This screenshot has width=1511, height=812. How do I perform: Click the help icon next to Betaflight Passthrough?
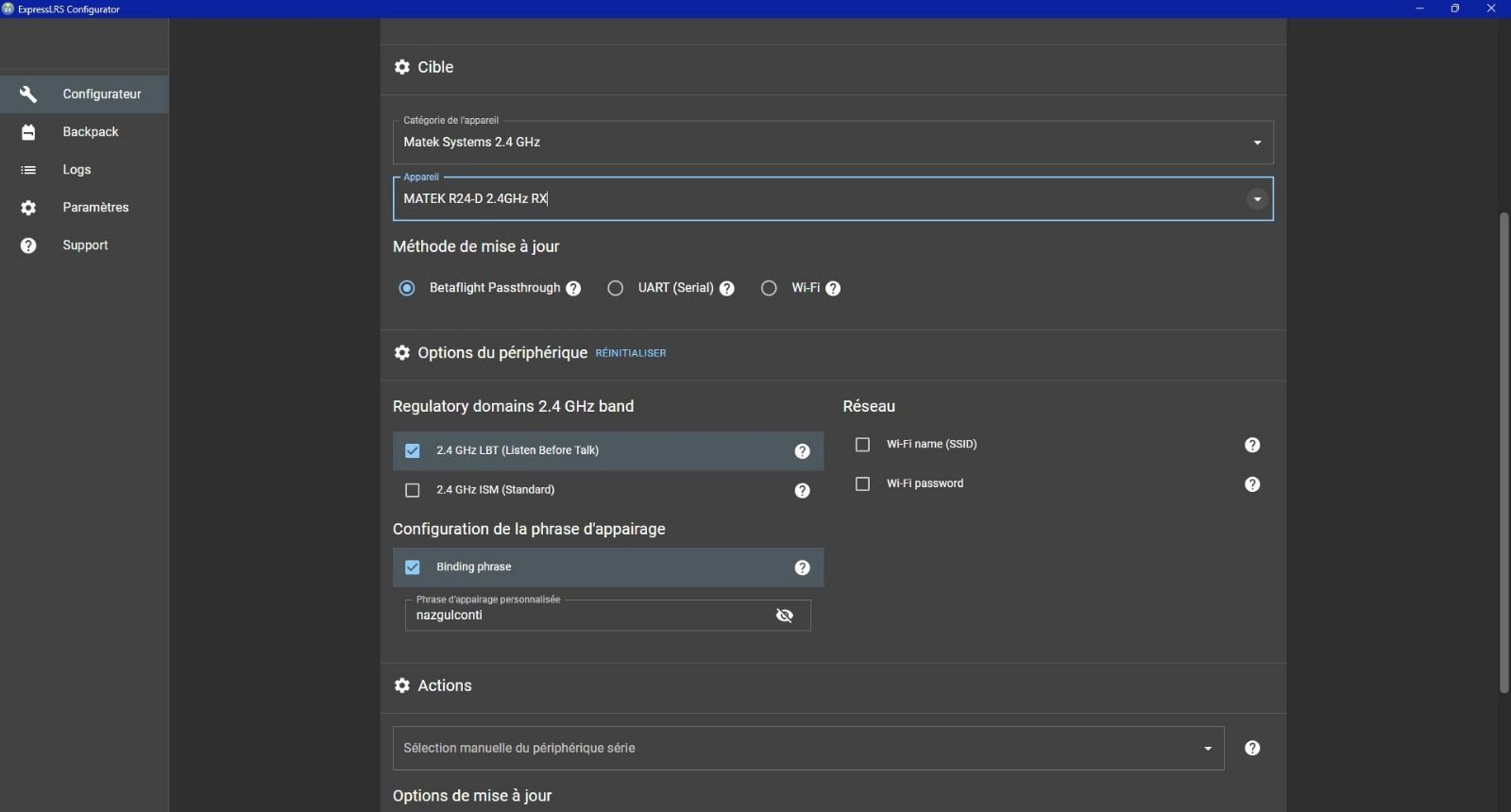coord(573,289)
